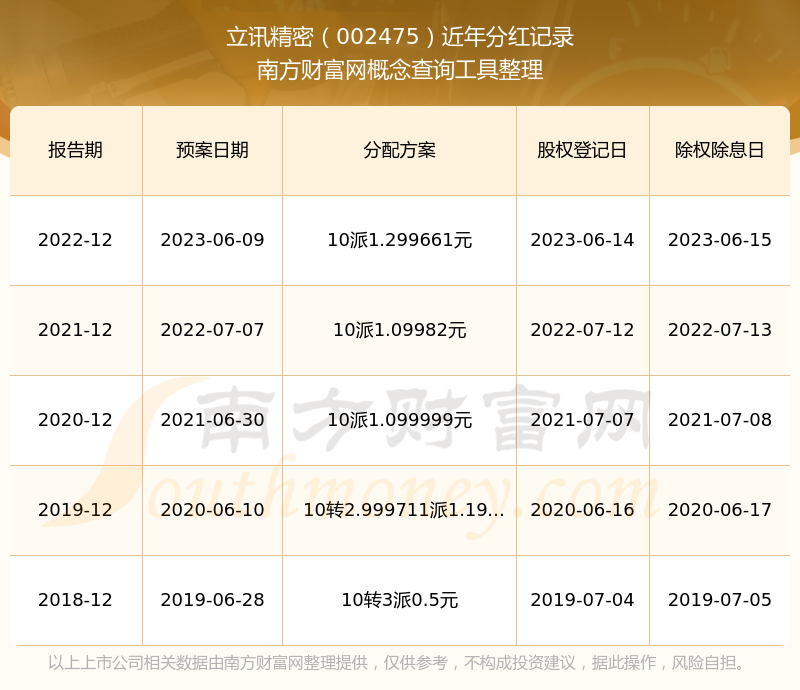The height and width of the screenshot is (690, 800).
Task: Select record date 2022-07-12
Action: (582, 330)
